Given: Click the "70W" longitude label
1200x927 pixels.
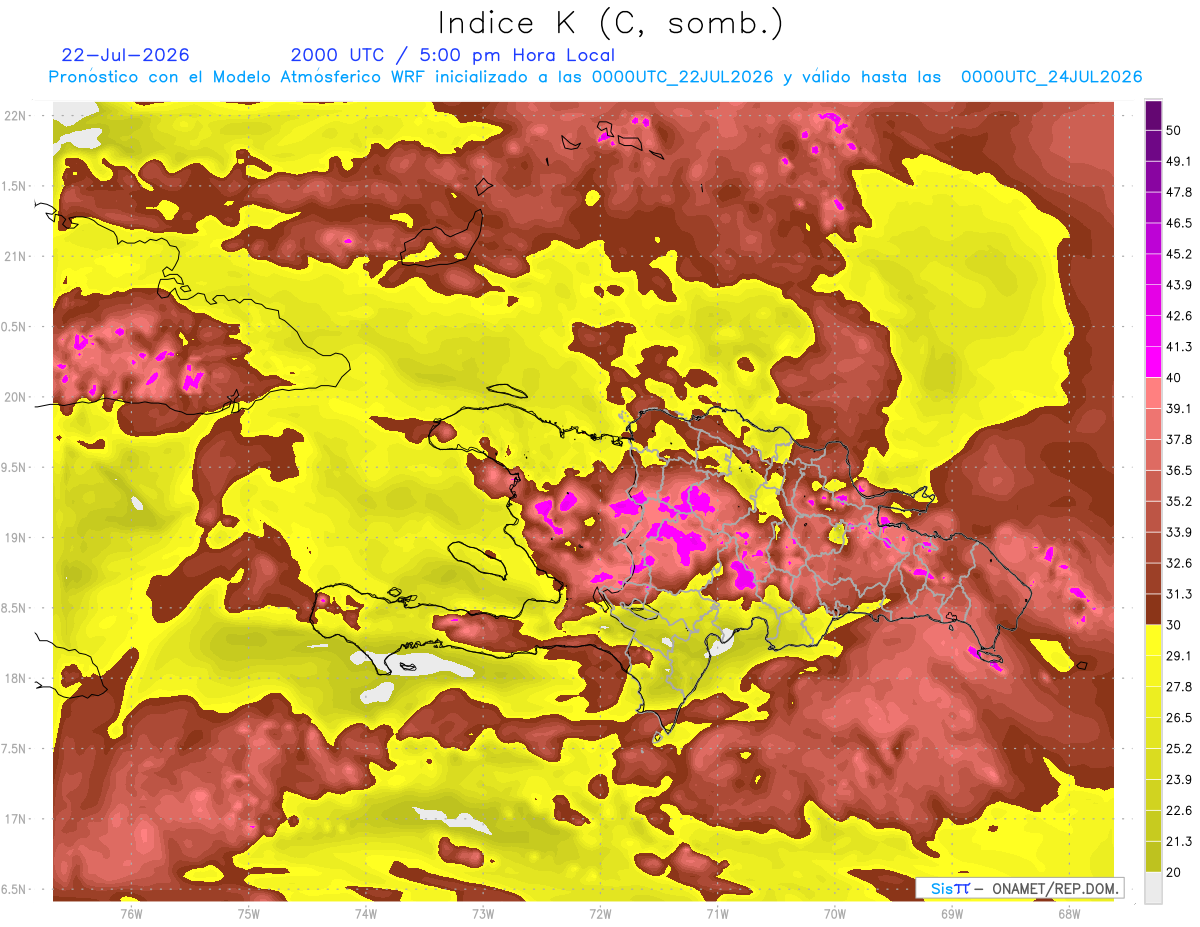Looking at the screenshot, I should click(834, 912).
